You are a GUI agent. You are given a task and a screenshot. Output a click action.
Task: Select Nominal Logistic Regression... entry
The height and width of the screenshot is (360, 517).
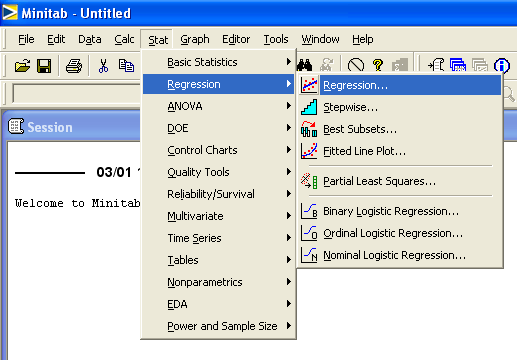[401, 255]
